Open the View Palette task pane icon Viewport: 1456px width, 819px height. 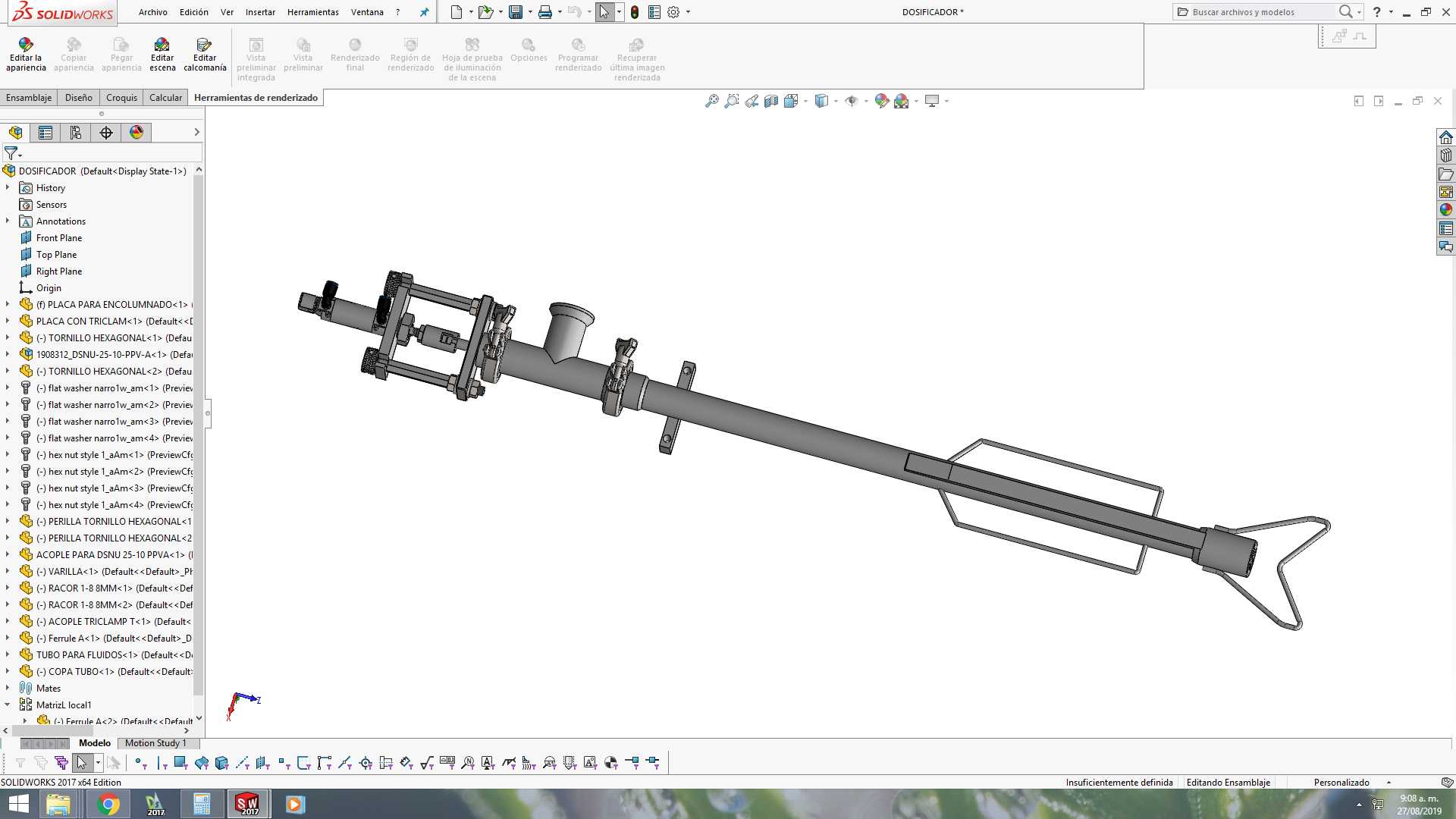[1446, 192]
